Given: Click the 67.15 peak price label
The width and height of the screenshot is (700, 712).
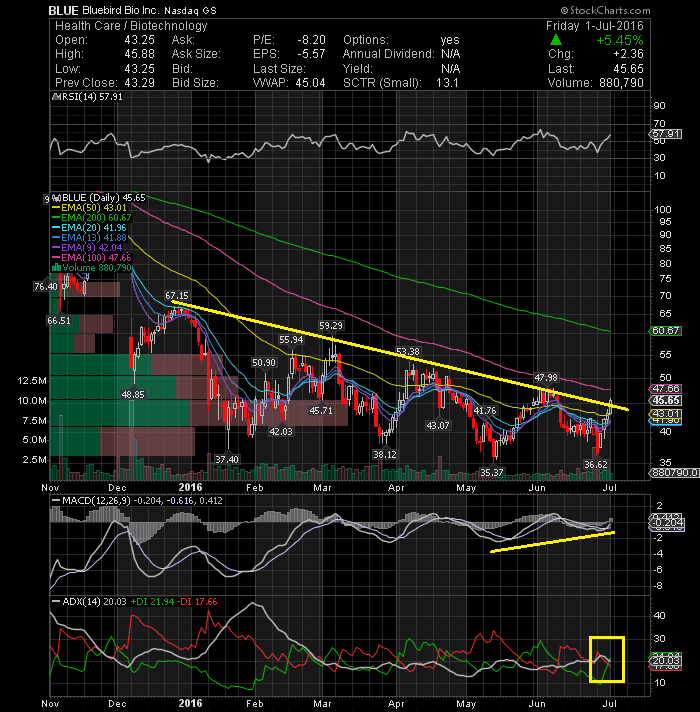Looking at the screenshot, I should pyautogui.click(x=177, y=296).
